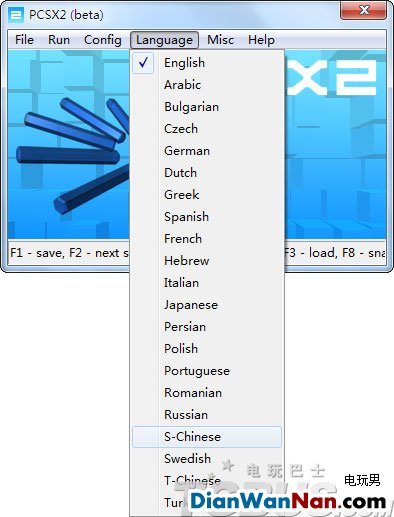394x517 pixels.
Task: Click the highlighted S-Chinese option
Action: pyautogui.click(x=207, y=437)
